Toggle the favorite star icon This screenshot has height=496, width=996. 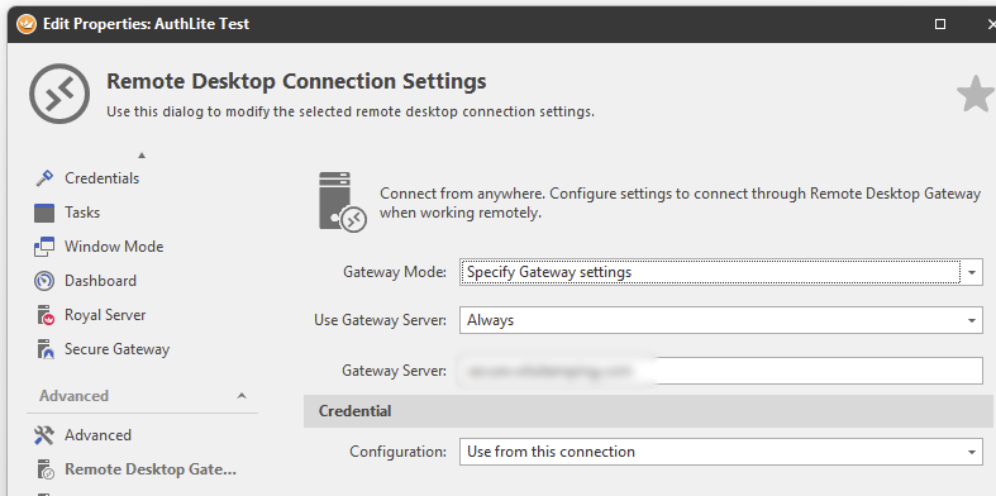pyautogui.click(x=975, y=94)
